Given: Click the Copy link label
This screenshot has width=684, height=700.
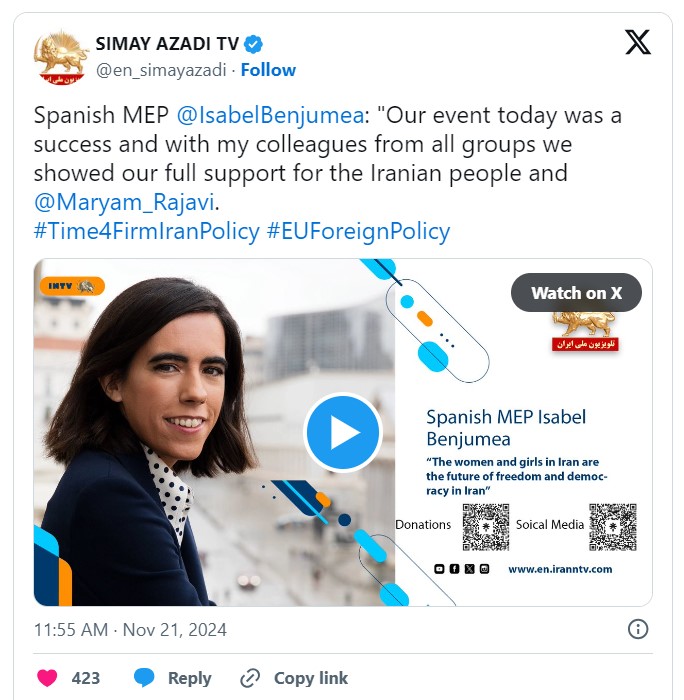Looking at the screenshot, I should click(311, 678).
